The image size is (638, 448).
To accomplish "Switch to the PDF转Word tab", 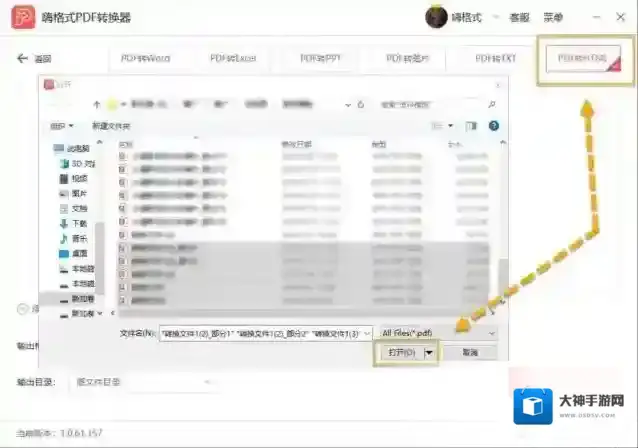I will pyautogui.click(x=145, y=59).
